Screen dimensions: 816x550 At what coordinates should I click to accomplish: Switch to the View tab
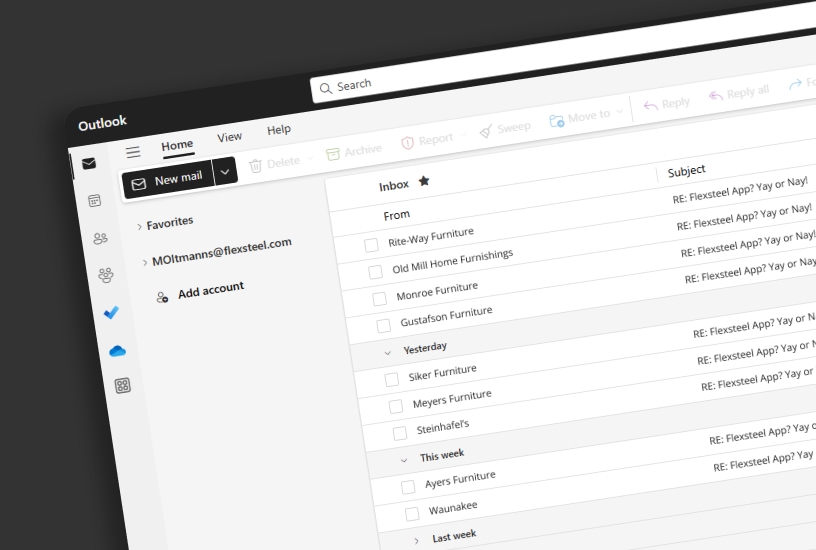tap(230, 137)
